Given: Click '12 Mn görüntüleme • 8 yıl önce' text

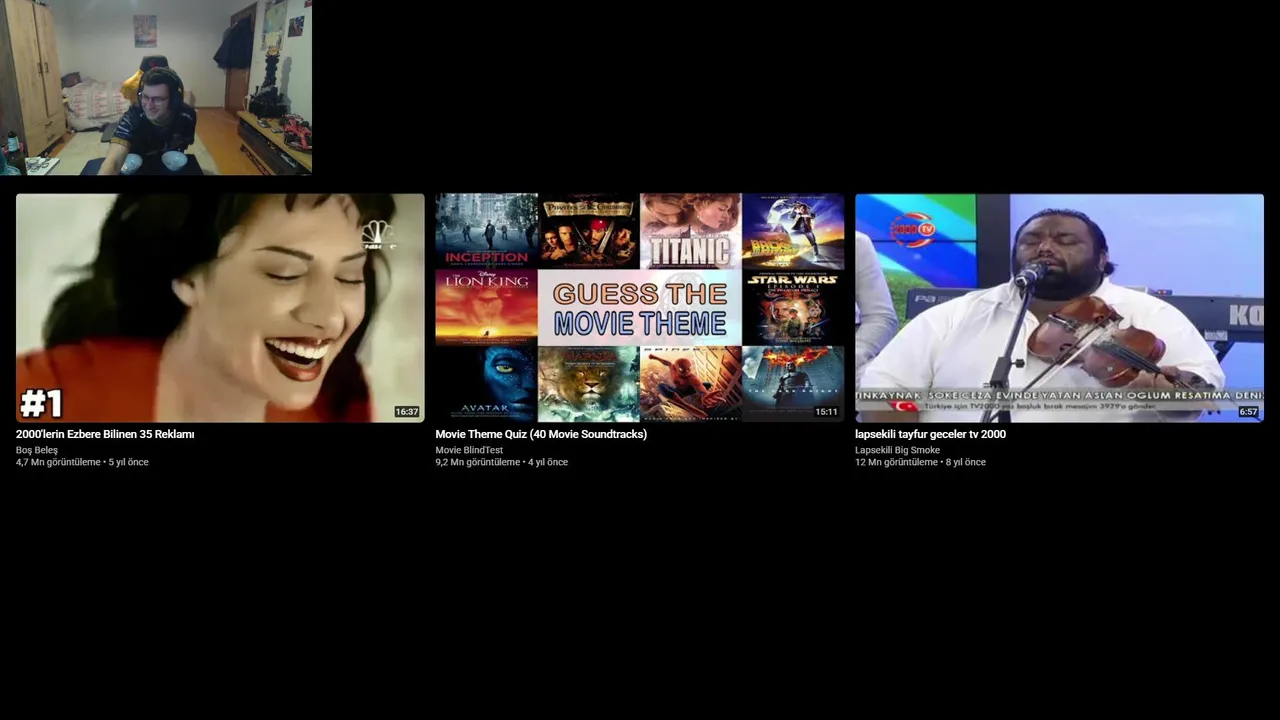Looking at the screenshot, I should (920, 462).
